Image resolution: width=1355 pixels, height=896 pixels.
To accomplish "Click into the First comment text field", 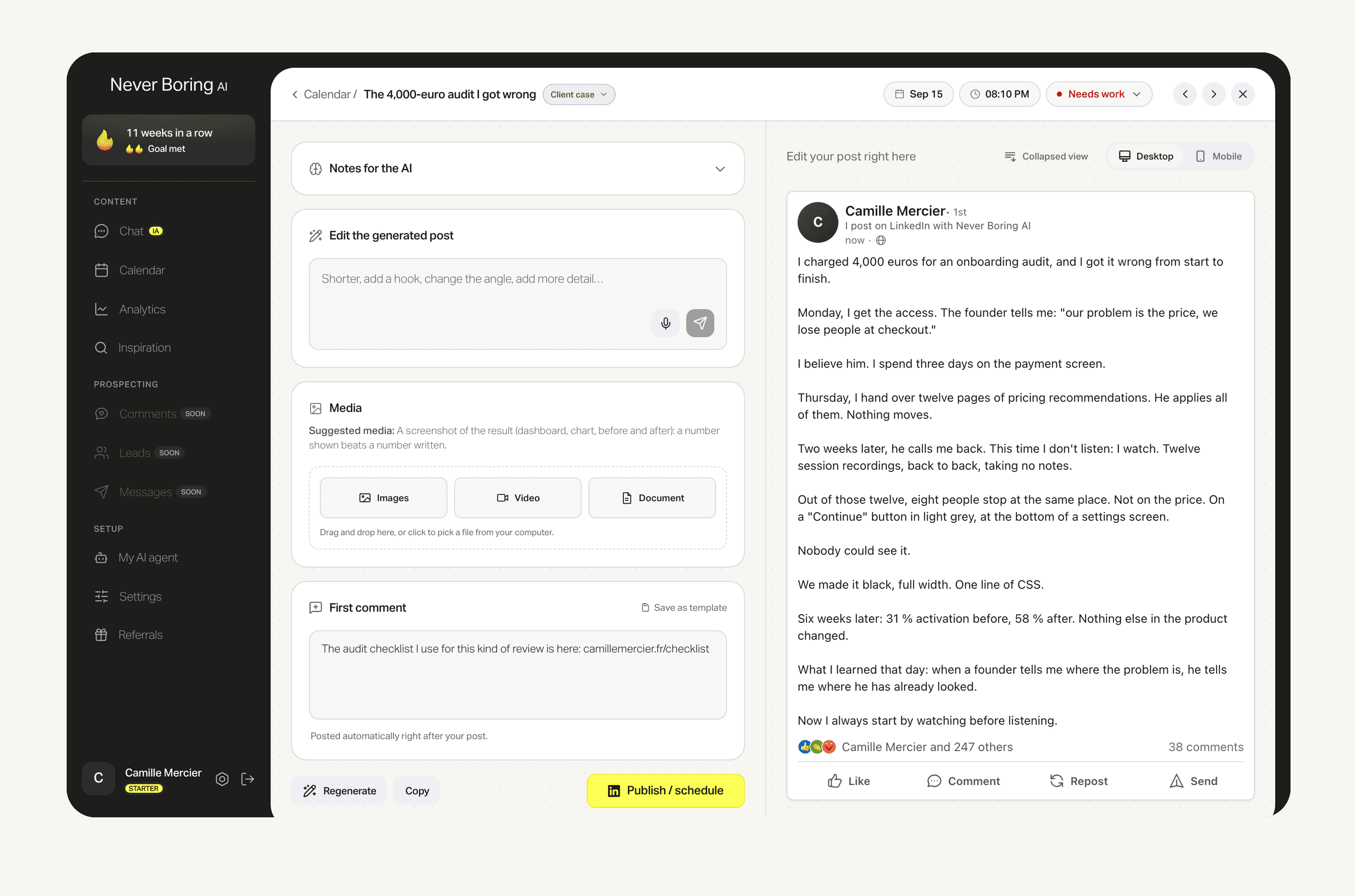I will [518, 675].
